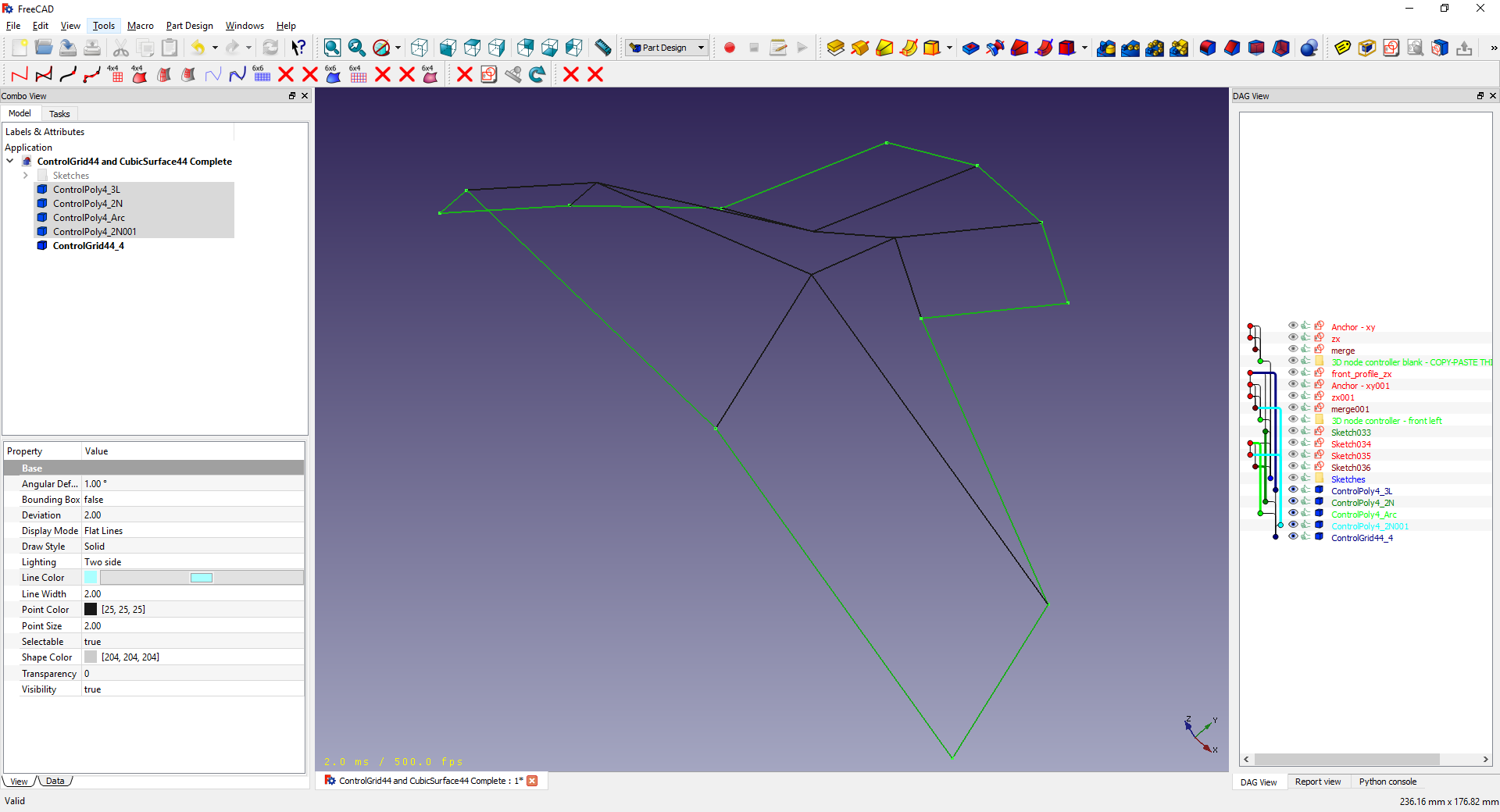Click the first 4x4 red grid icon

pos(116,74)
